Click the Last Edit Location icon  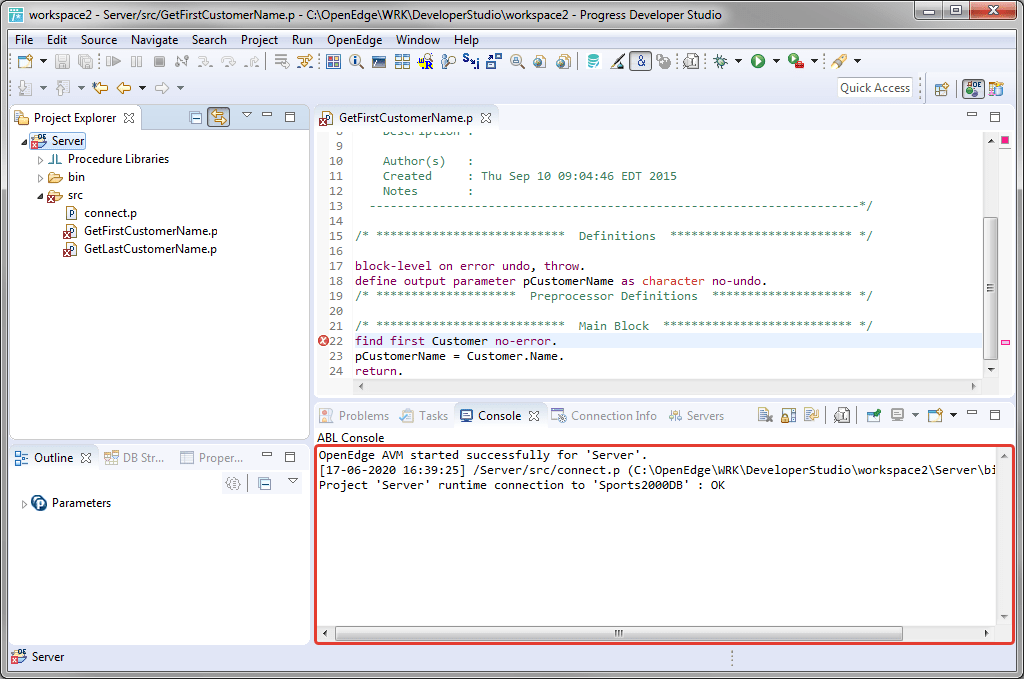pos(100,87)
